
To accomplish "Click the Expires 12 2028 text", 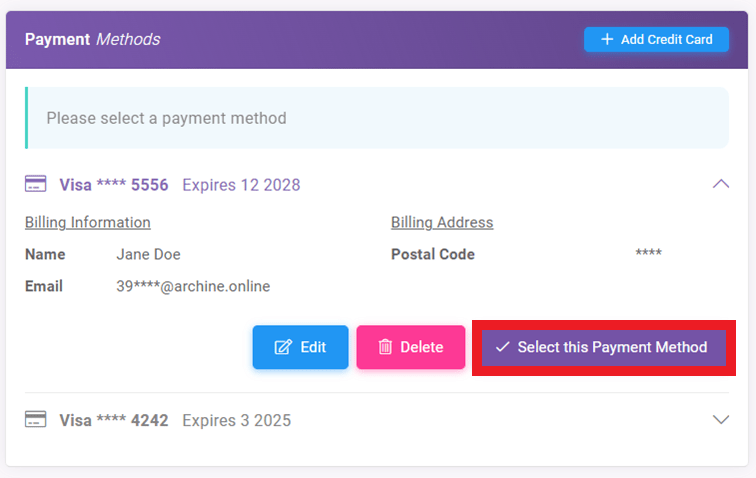I will click(241, 185).
